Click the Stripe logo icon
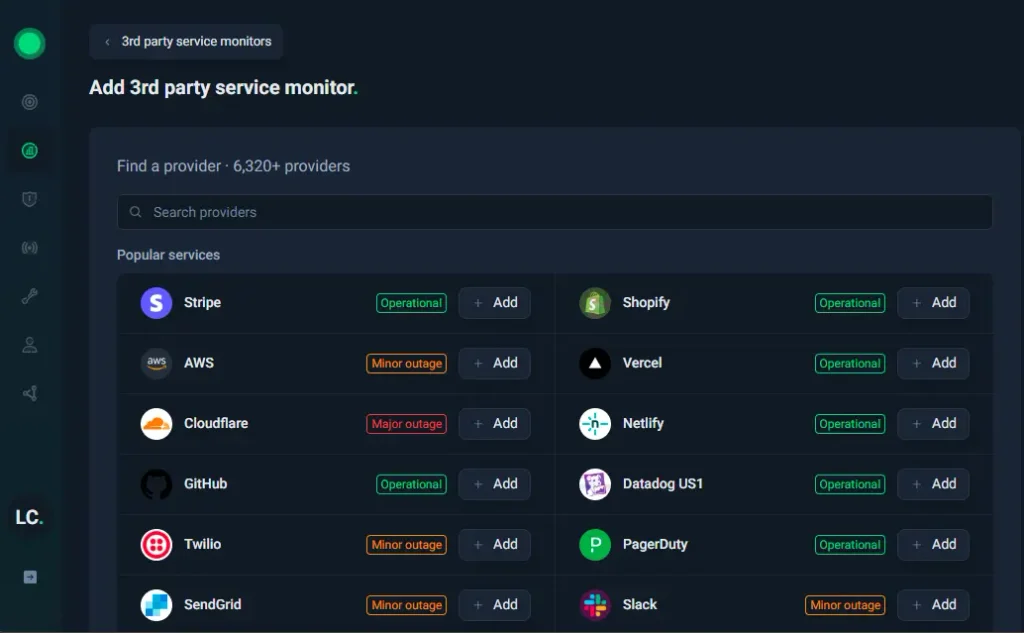Image resolution: width=1024 pixels, height=633 pixels. click(156, 303)
